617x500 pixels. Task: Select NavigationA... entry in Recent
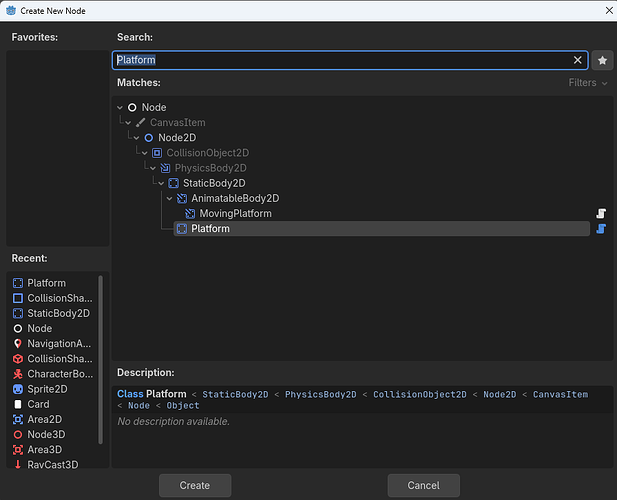pyautogui.click(x=59, y=344)
